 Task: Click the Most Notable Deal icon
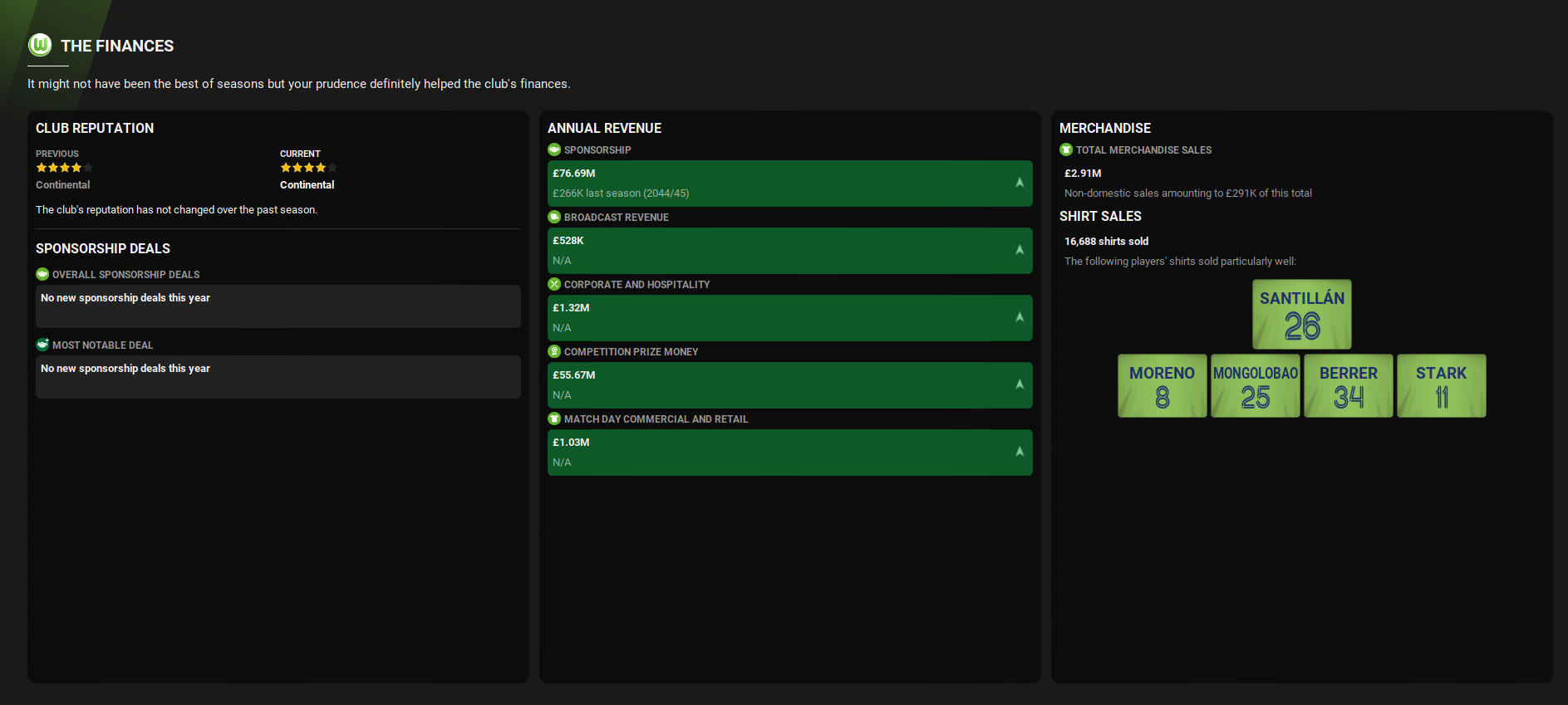42,345
